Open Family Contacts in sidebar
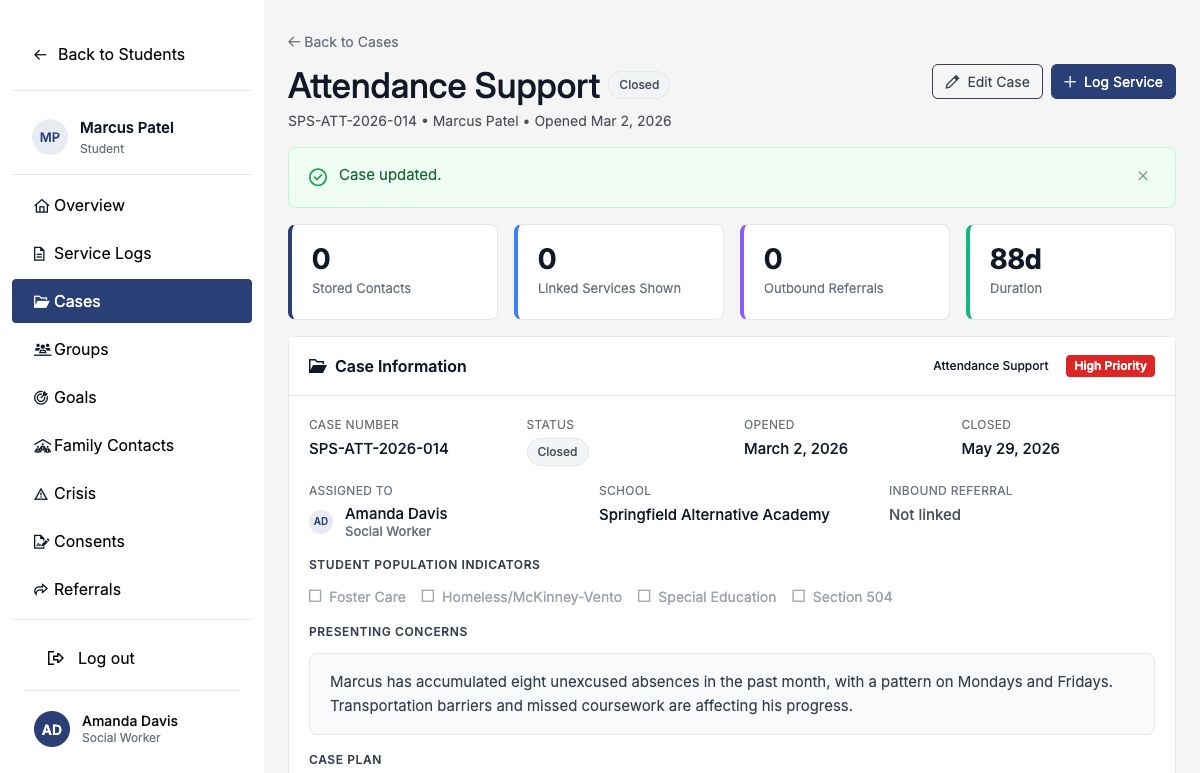The height and width of the screenshot is (773, 1200). point(132,446)
